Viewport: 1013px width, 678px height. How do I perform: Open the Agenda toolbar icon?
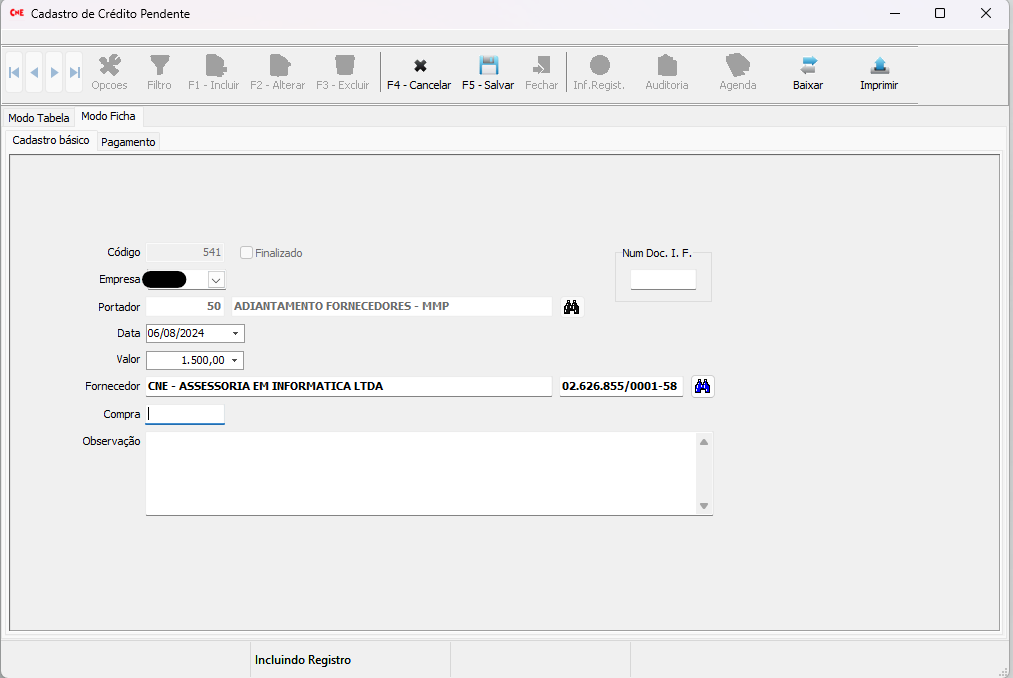738,67
